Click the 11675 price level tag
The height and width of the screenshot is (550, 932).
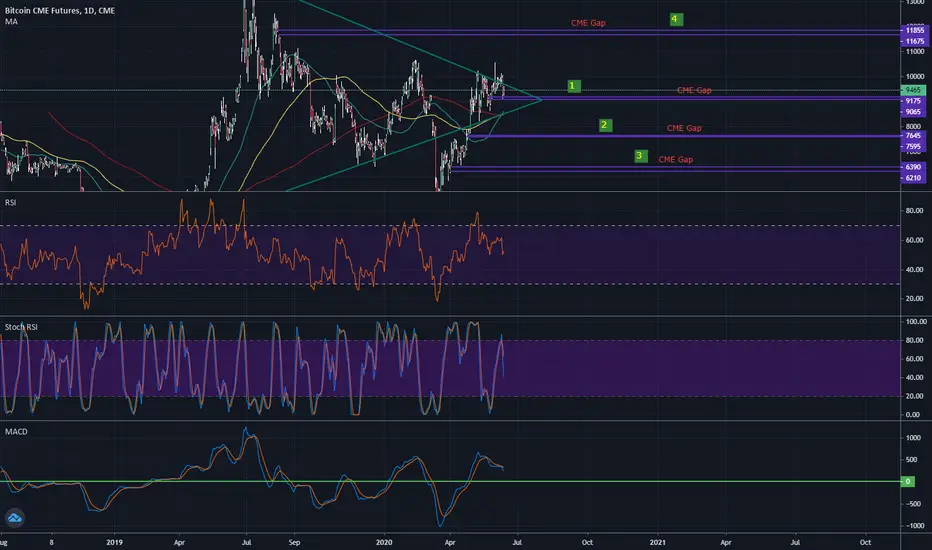pyautogui.click(x=914, y=41)
